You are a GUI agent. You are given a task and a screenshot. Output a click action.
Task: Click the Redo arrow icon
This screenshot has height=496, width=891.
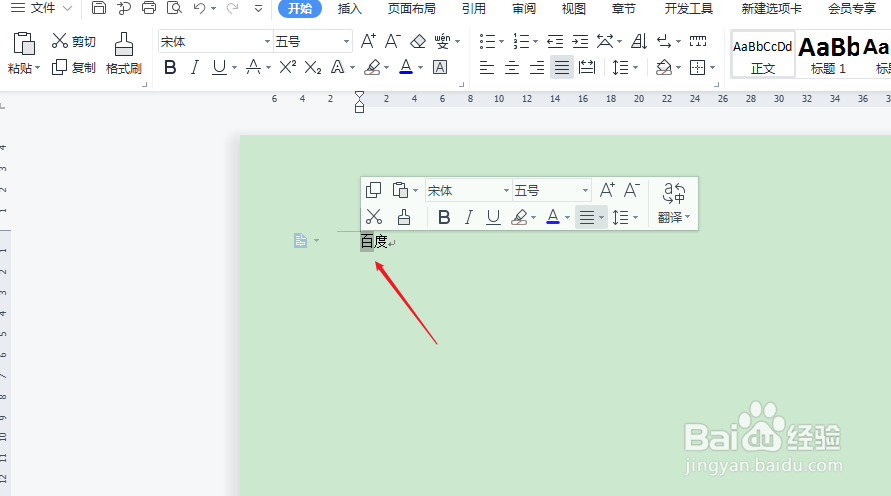point(232,8)
